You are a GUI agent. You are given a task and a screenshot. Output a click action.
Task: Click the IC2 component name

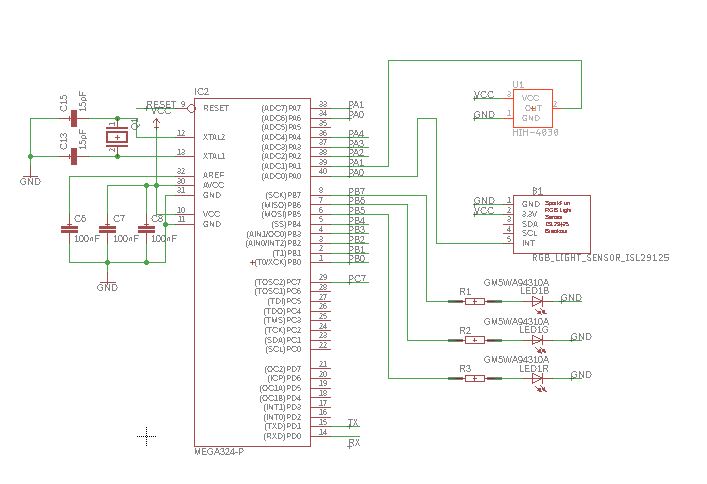202,92
